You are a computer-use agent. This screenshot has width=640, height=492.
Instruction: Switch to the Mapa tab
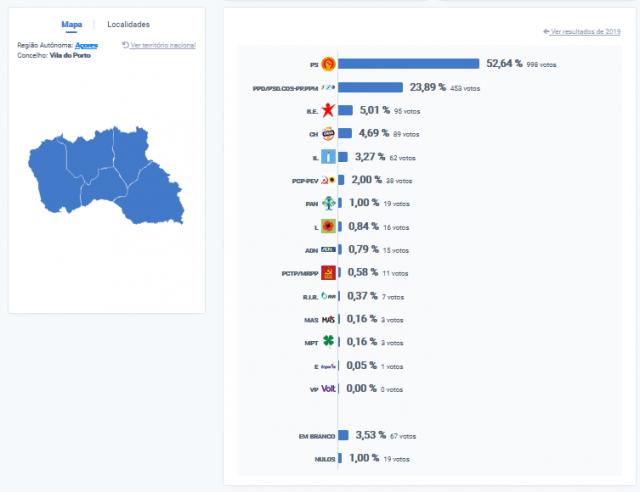[x=72, y=24]
